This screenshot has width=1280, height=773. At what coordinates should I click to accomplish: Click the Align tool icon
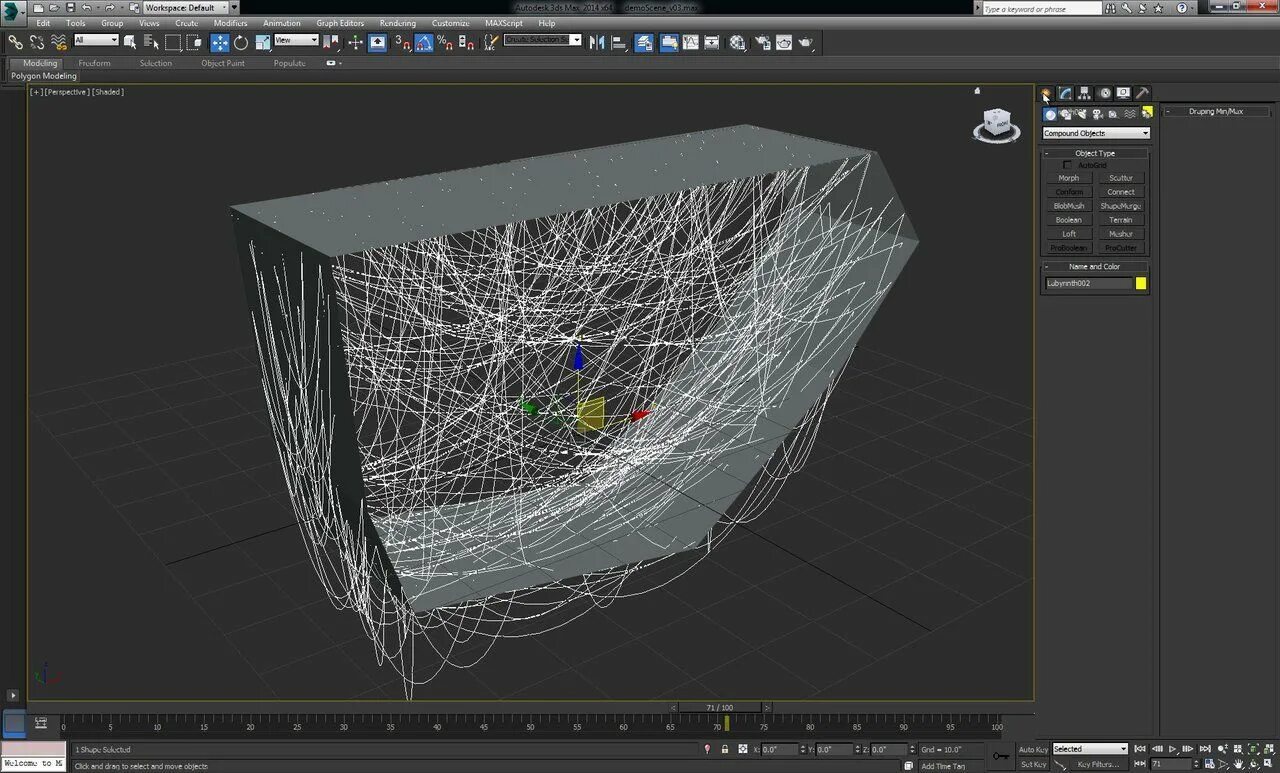point(619,42)
